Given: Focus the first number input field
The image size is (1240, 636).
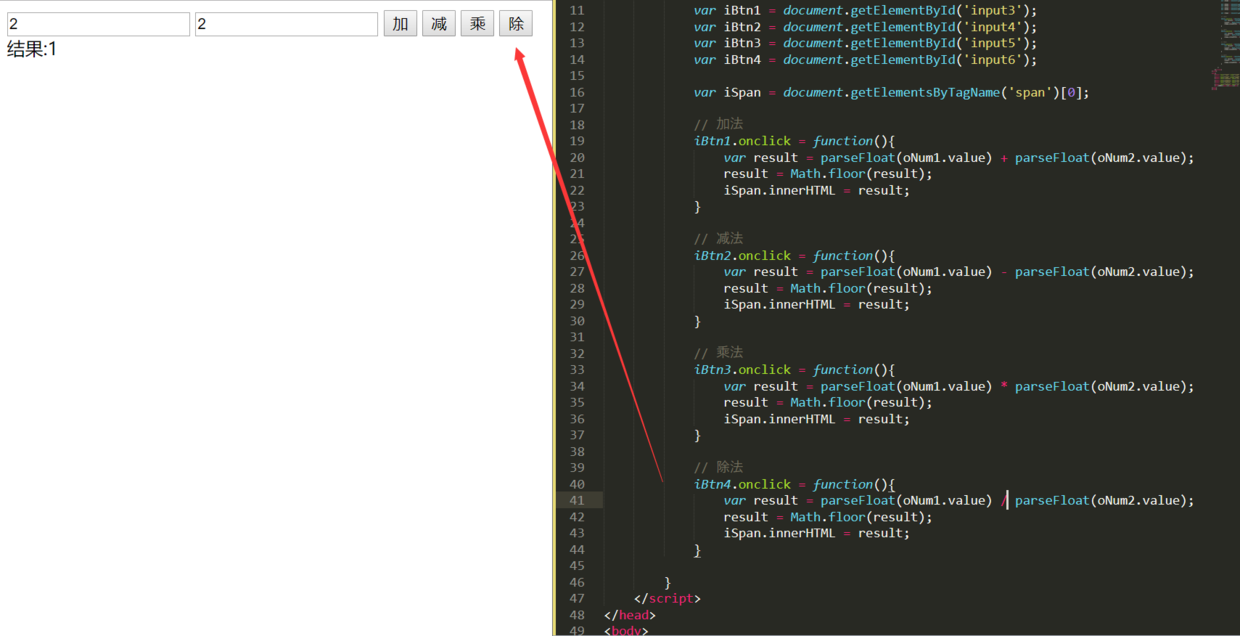Looking at the screenshot, I should (x=98, y=24).
